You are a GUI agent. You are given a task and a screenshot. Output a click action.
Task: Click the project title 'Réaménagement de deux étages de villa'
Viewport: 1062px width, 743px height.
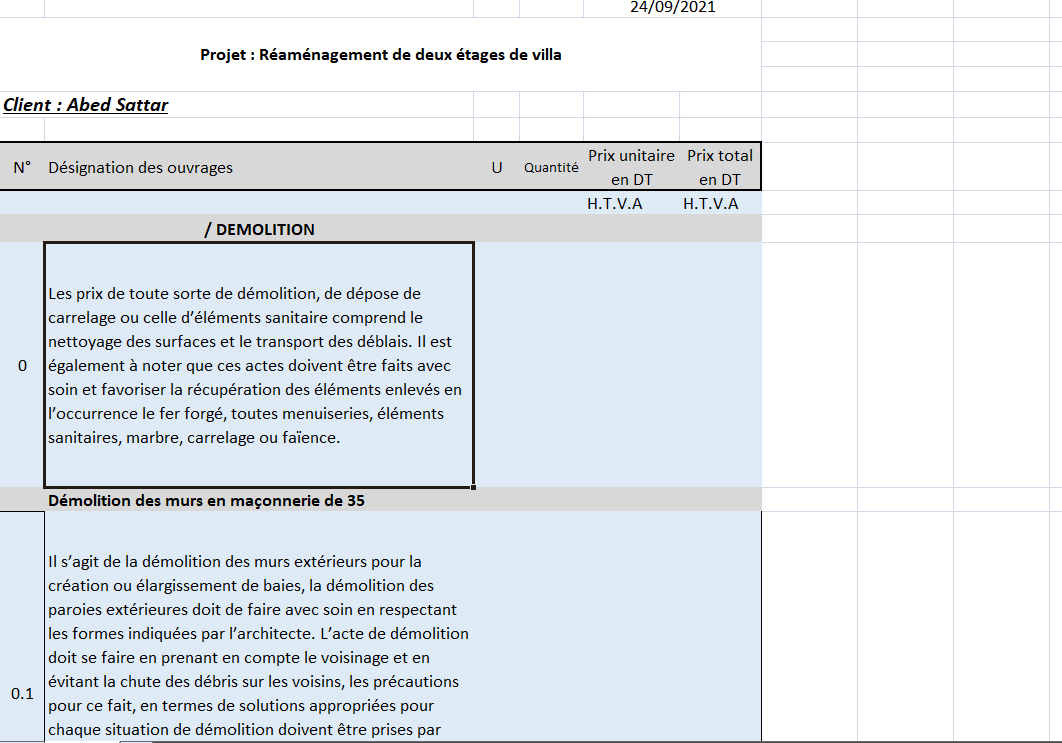tap(380, 55)
